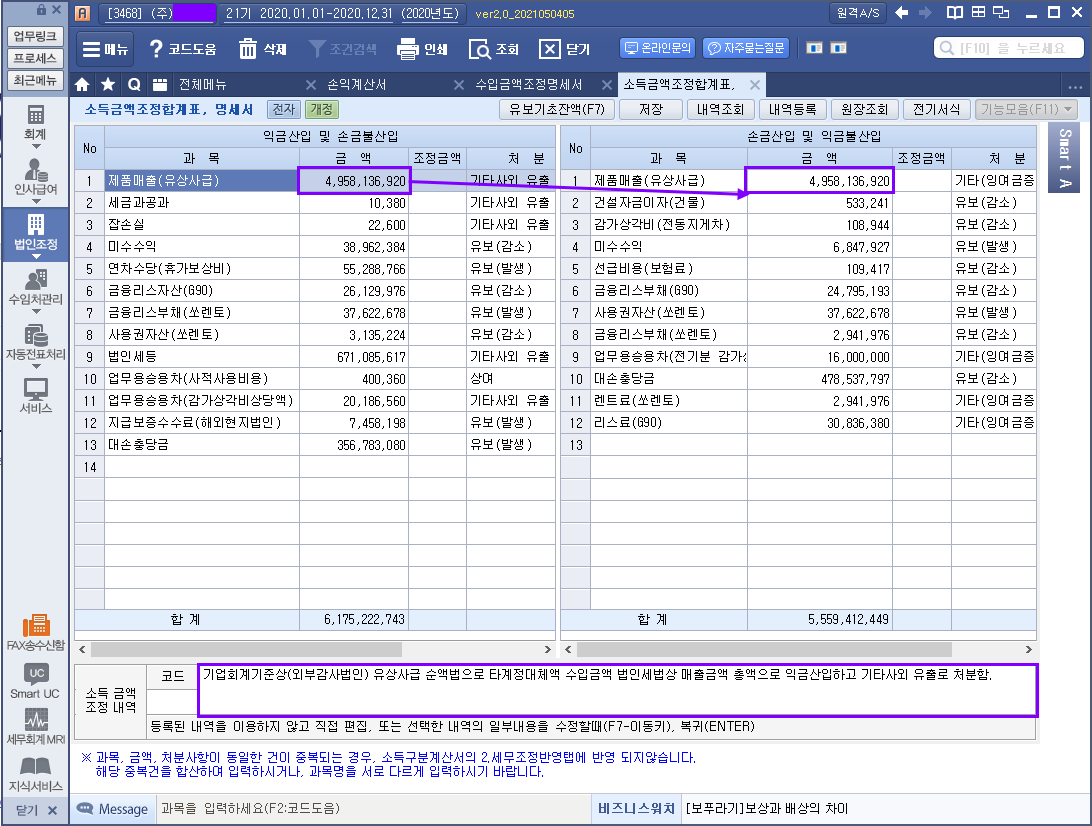Open the 인사급여 sidebar module
The width and height of the screenshot is (1092, 826).
[35, 176]
